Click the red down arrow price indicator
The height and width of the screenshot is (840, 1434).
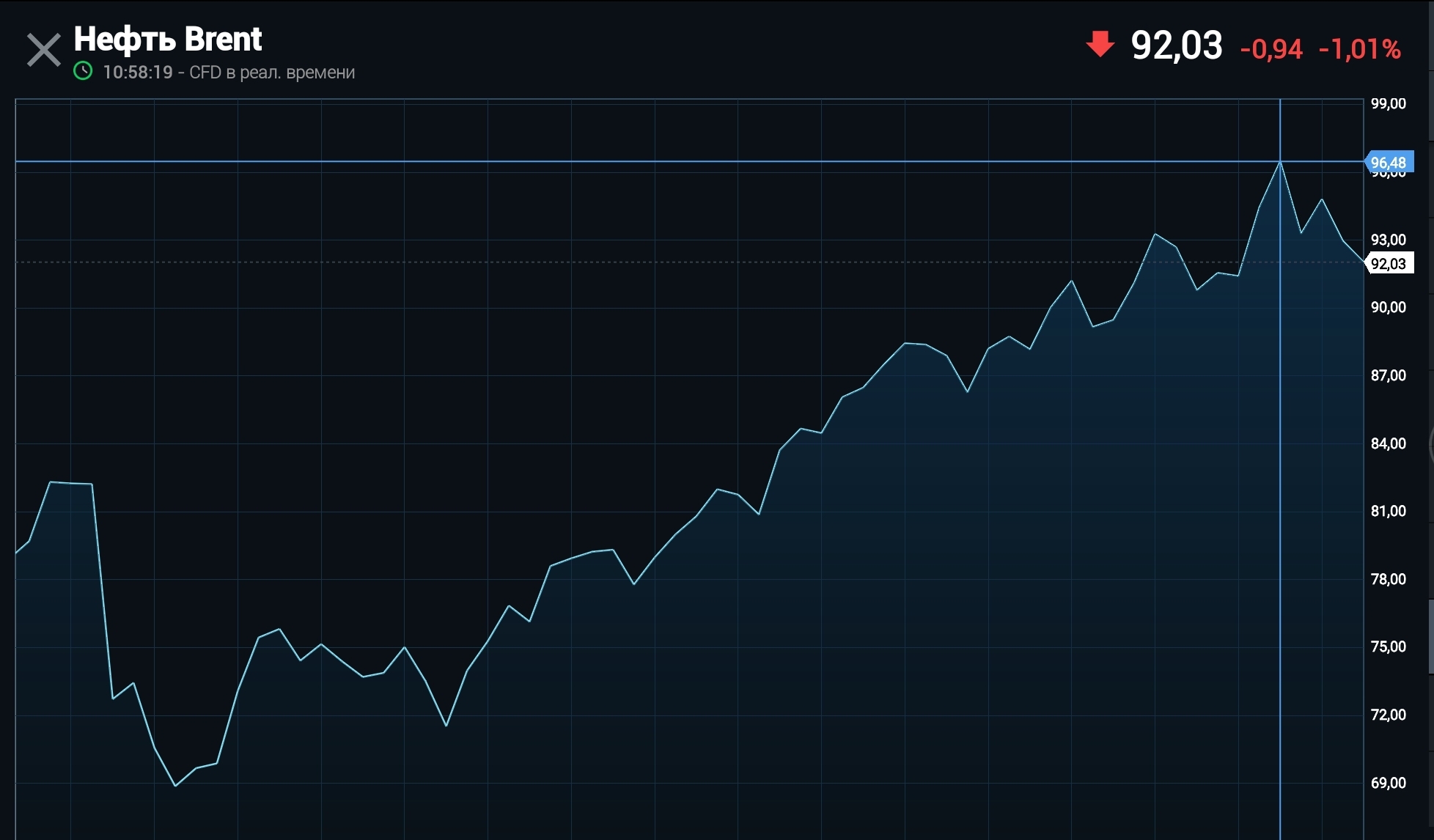pos(1100,44)
